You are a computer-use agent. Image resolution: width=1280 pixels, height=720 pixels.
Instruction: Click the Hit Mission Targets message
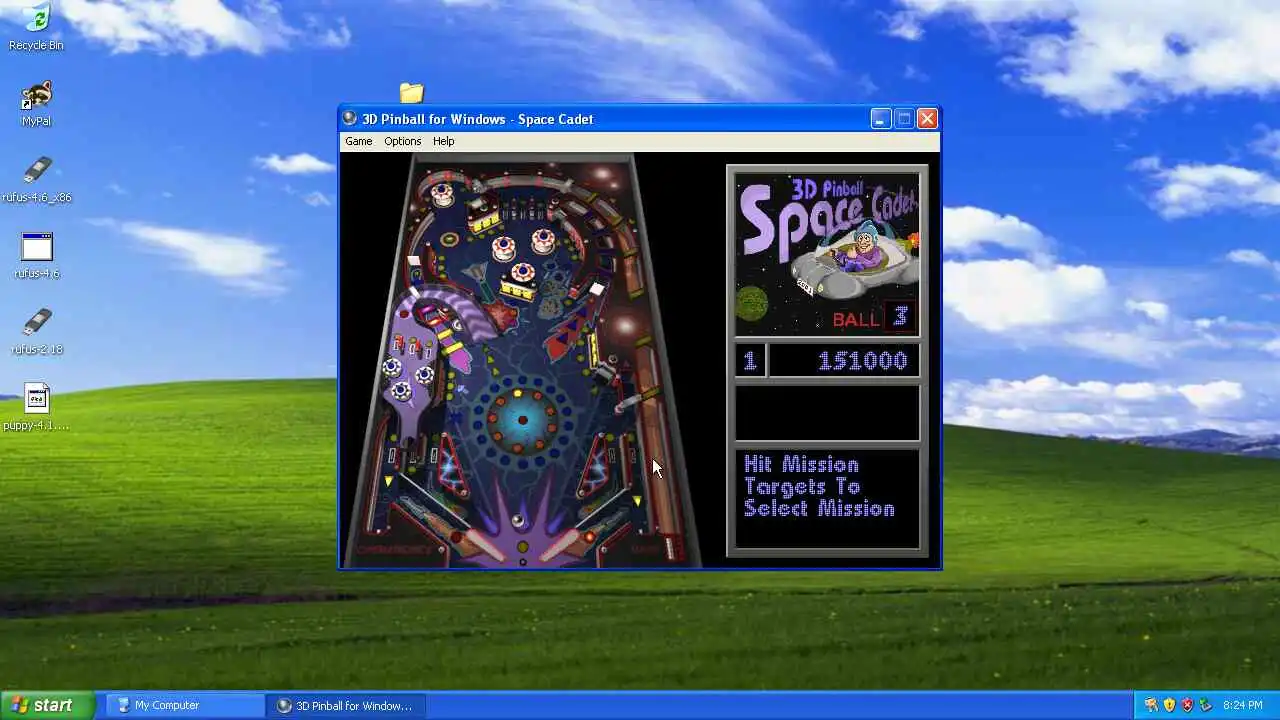tap(819, 487)
